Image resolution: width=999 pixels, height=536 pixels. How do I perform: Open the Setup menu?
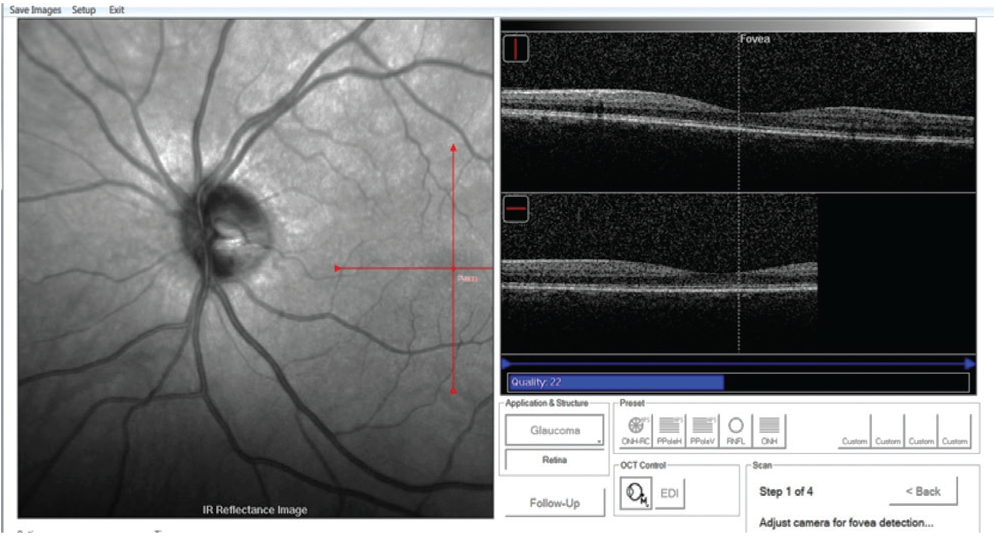click(83, 10)
